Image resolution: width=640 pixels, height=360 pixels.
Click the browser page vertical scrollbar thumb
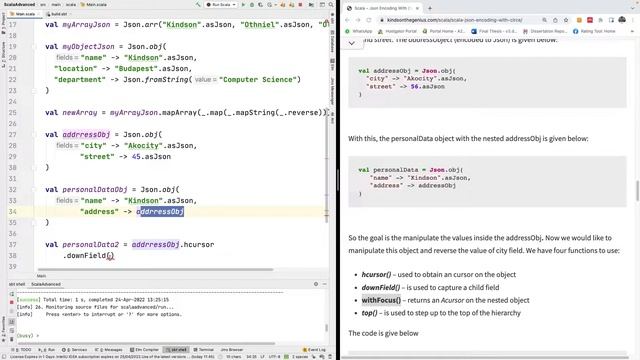[638, 190]
